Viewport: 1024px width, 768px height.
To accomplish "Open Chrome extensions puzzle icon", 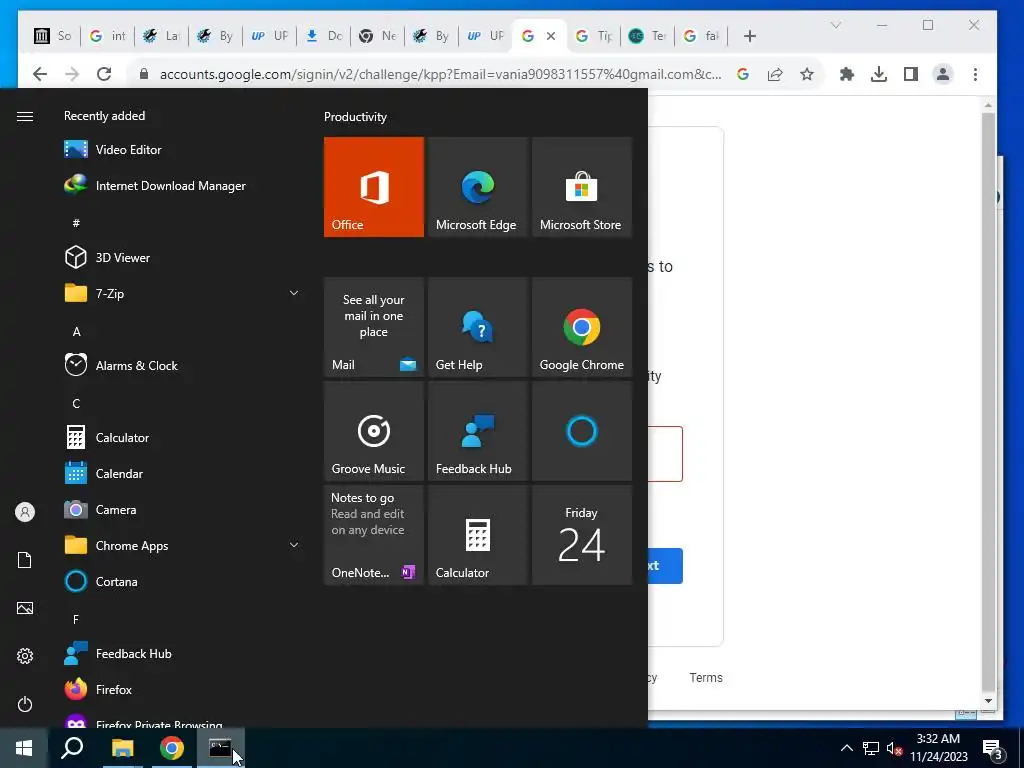I will pyautogui.click(x=847, y=74).
